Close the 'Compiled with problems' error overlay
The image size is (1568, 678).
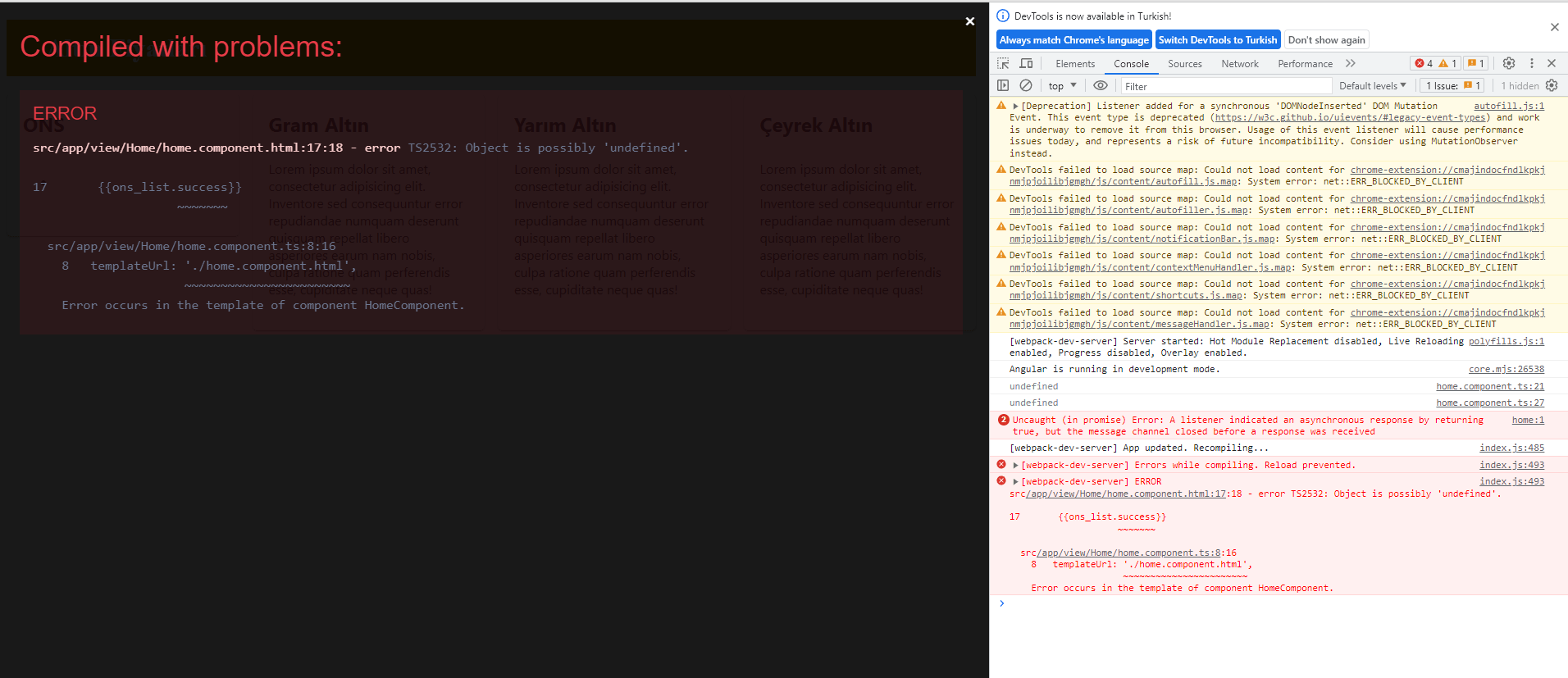click(970, 21)
